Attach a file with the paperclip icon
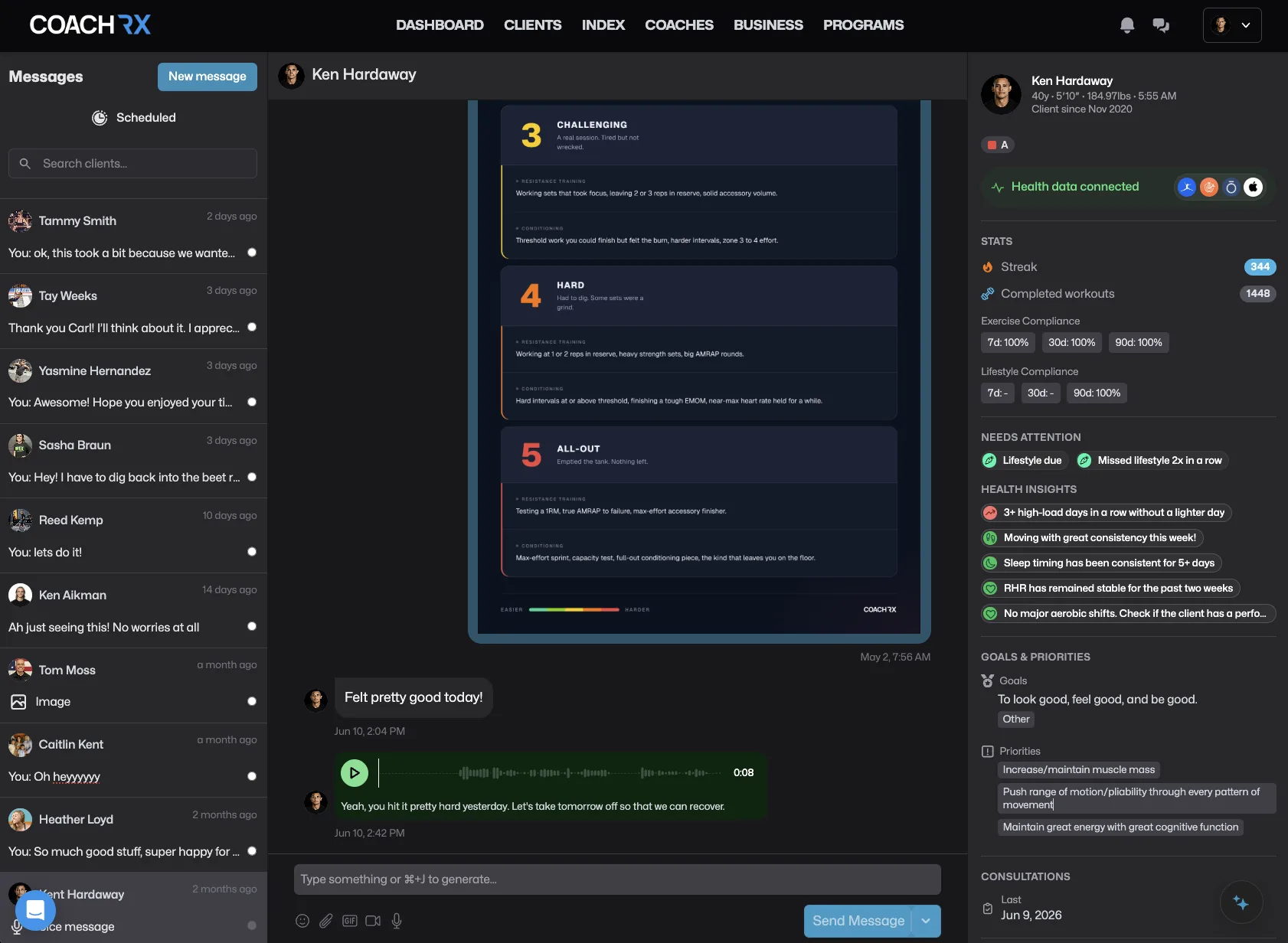 [326, 921]
